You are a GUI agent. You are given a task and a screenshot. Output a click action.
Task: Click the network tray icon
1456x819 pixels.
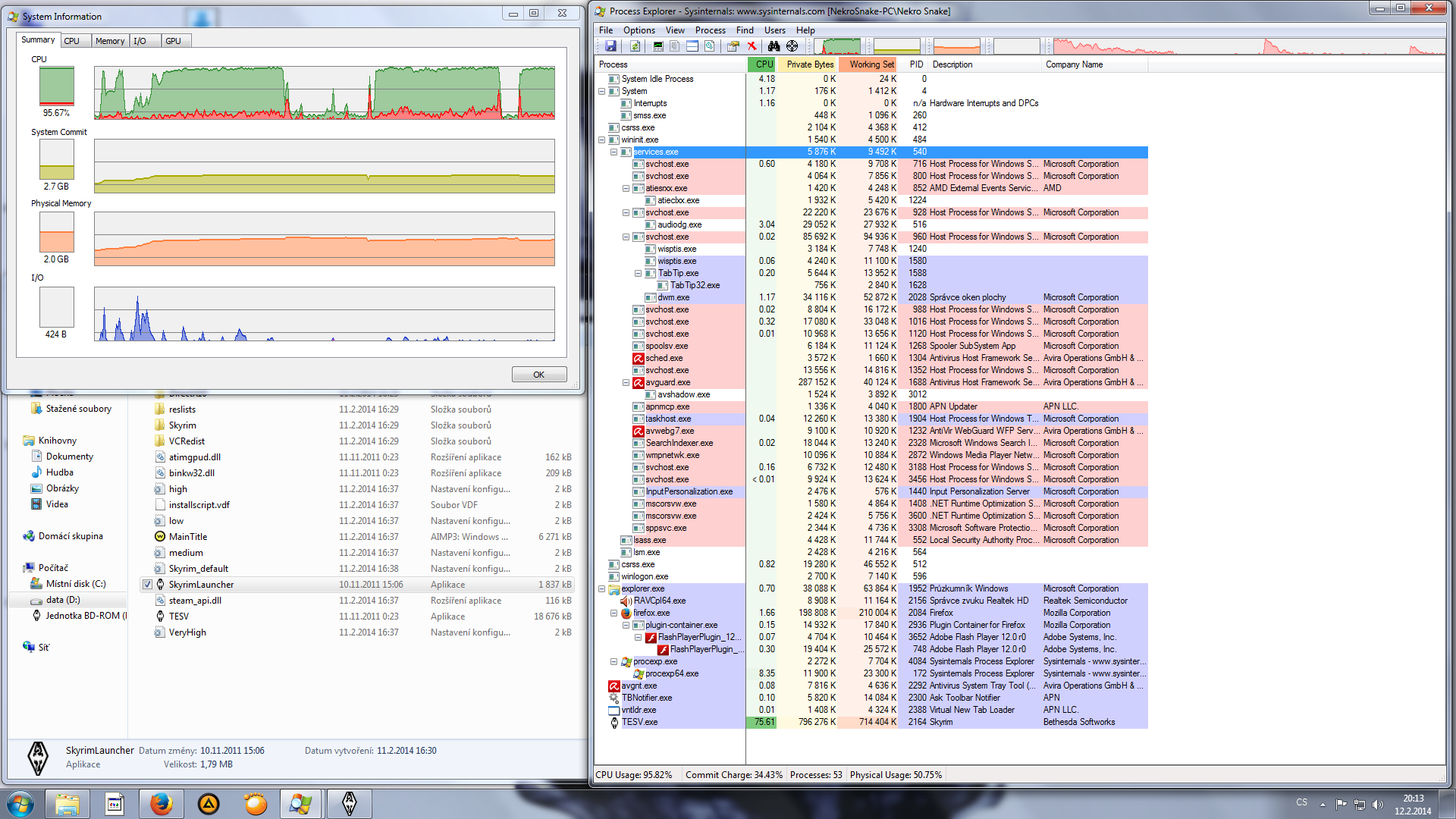pos(1360,805)
